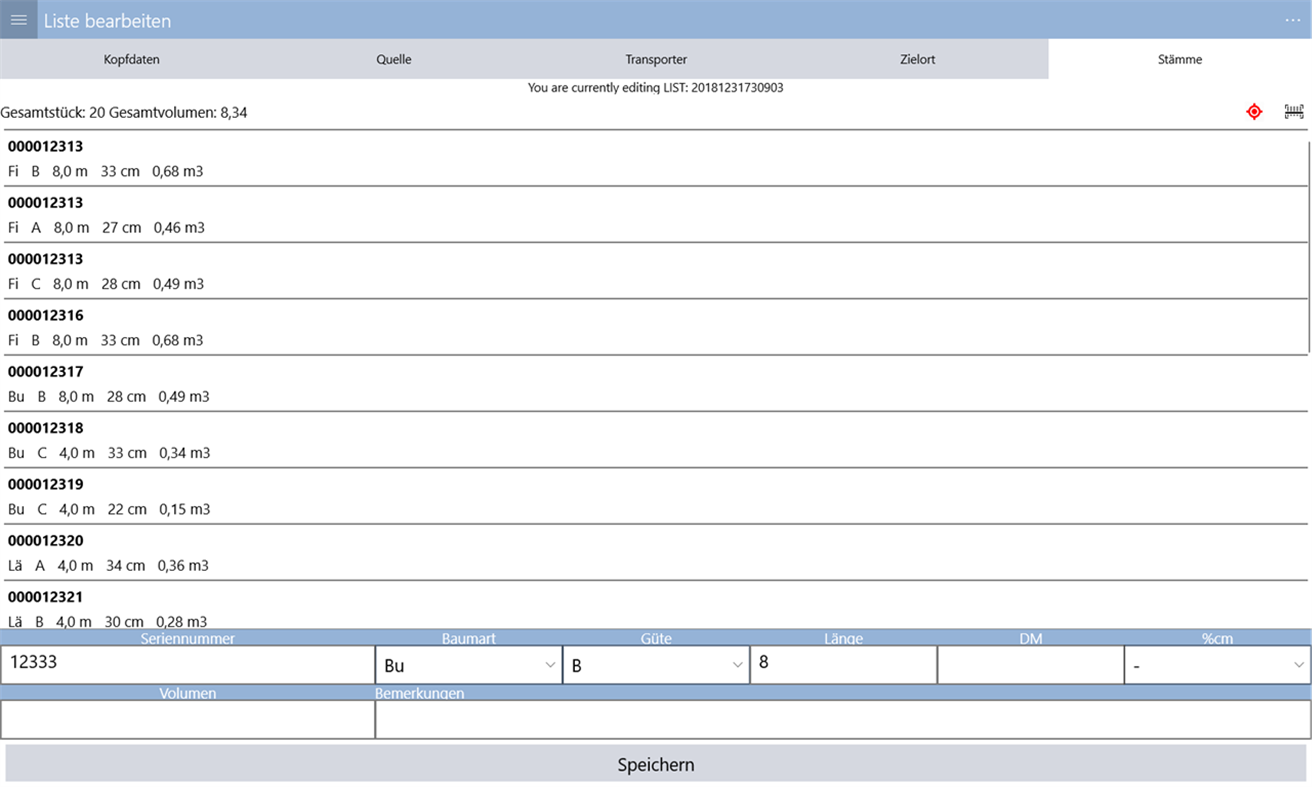The image size is (1312, 787).
Task: Select the Stämme tab
Action: coord(1180,59)
